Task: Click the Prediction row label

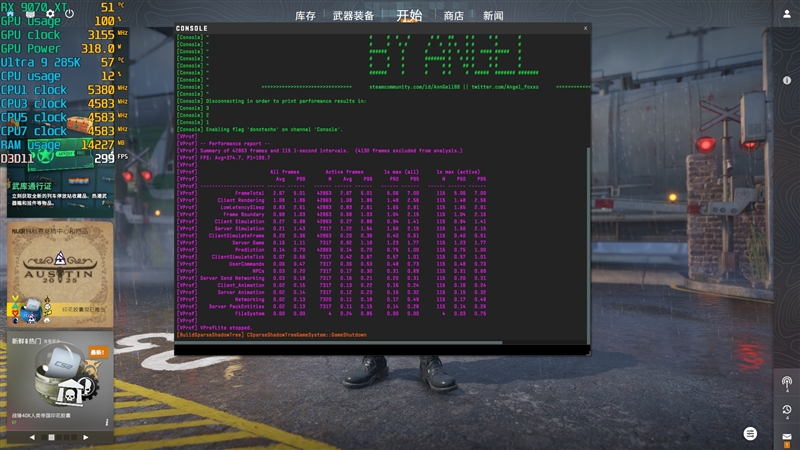Action: [249, 250]
